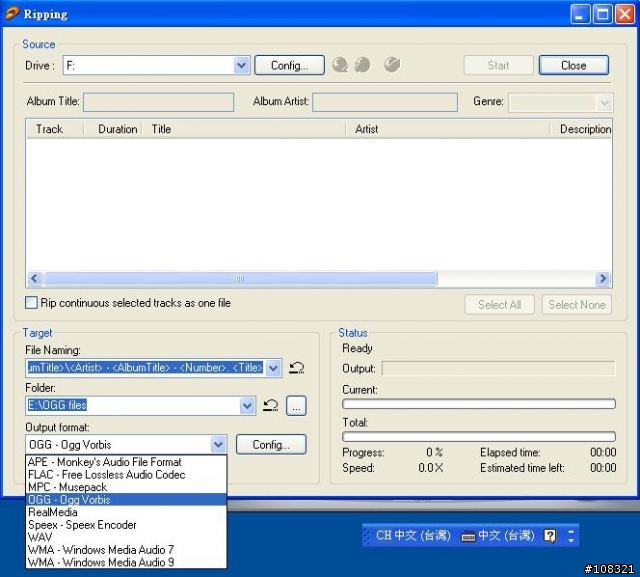Image resolution: width=640 pixels, height=577 pixels.
Task: Enable rip continuous selected tracks as one file
Action: pos(32,303)
